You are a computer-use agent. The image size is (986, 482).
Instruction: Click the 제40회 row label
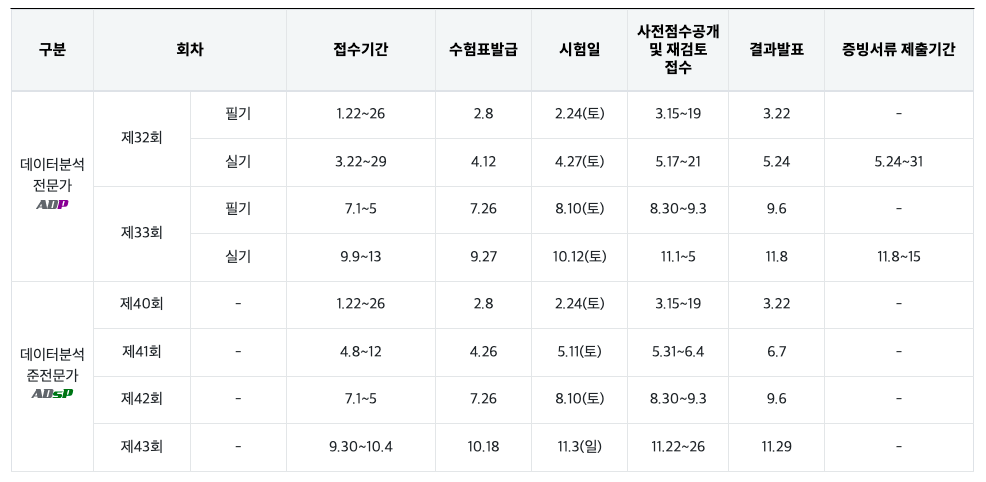click(142, 304)
